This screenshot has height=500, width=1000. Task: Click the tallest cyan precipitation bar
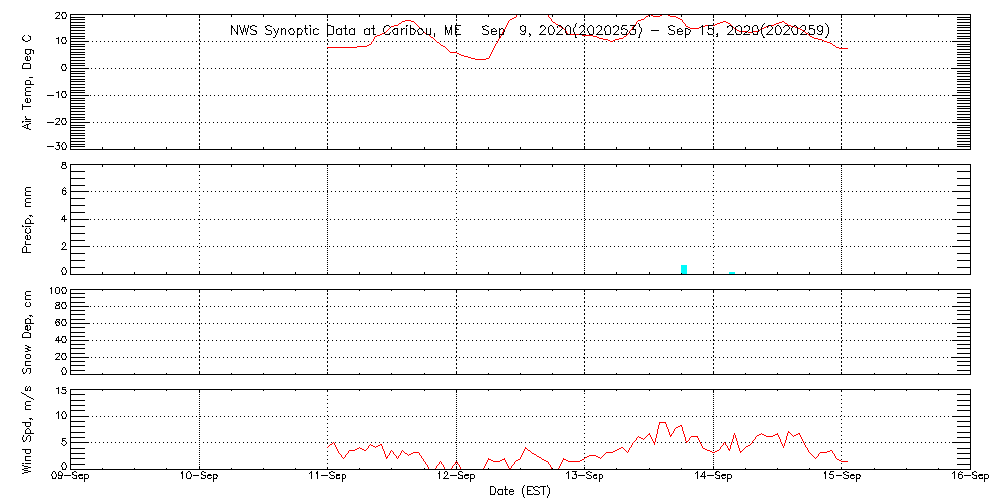click(x=684, y=268)
